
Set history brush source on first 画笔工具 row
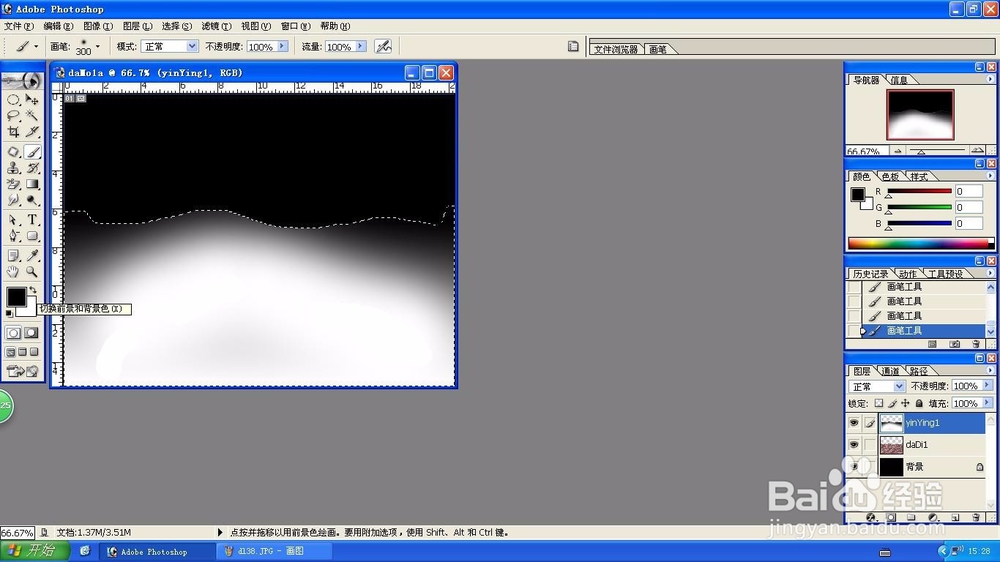click(854, 287)
